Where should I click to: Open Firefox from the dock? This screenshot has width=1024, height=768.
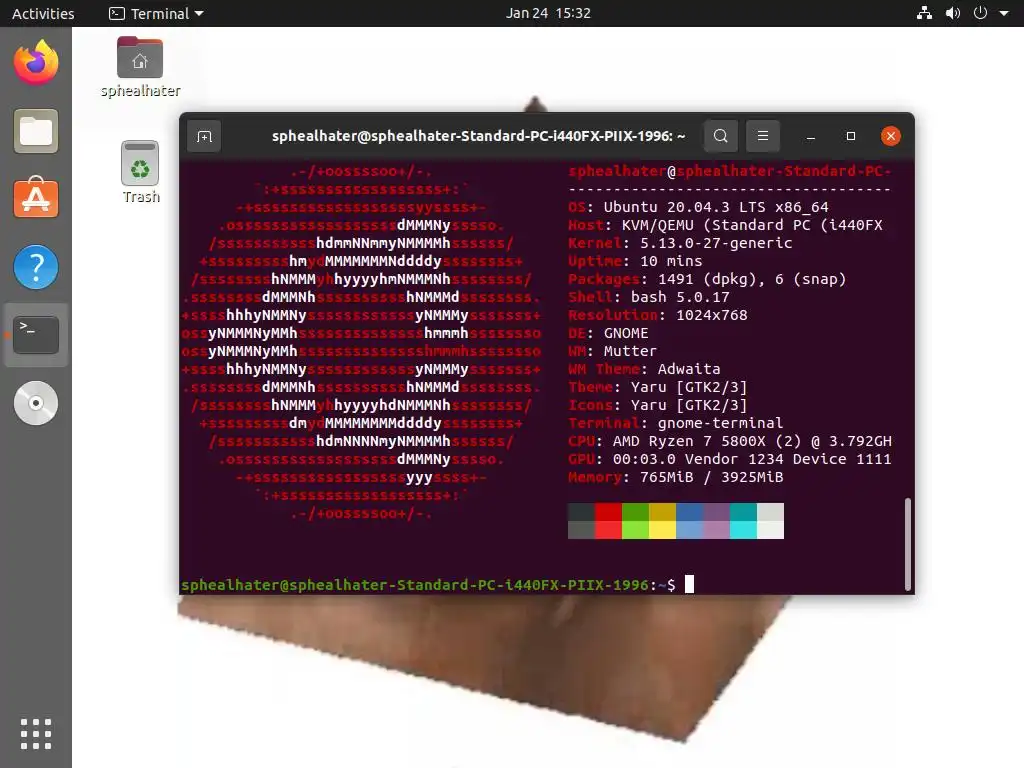(x=36, y=62)
